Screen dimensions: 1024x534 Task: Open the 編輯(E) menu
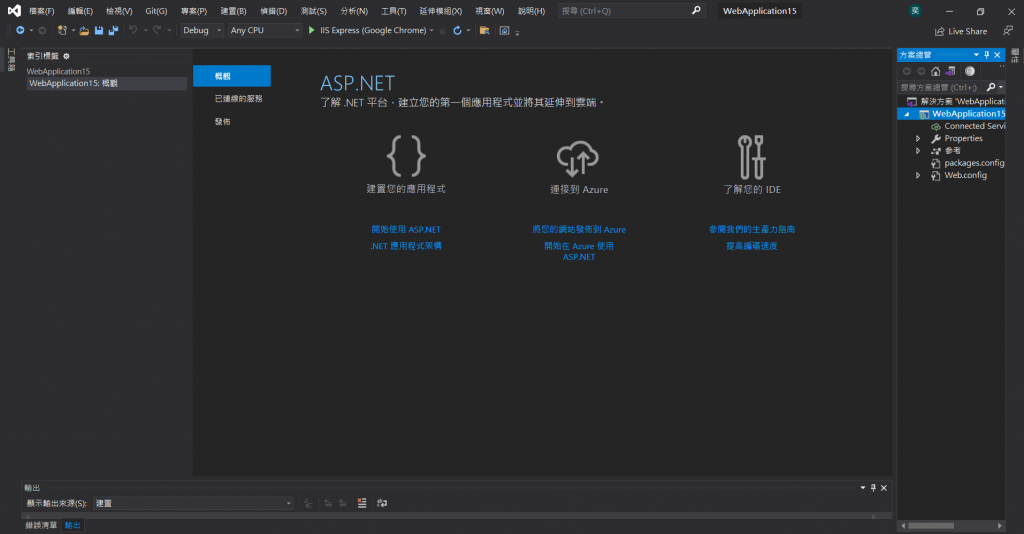click(80, 11)
